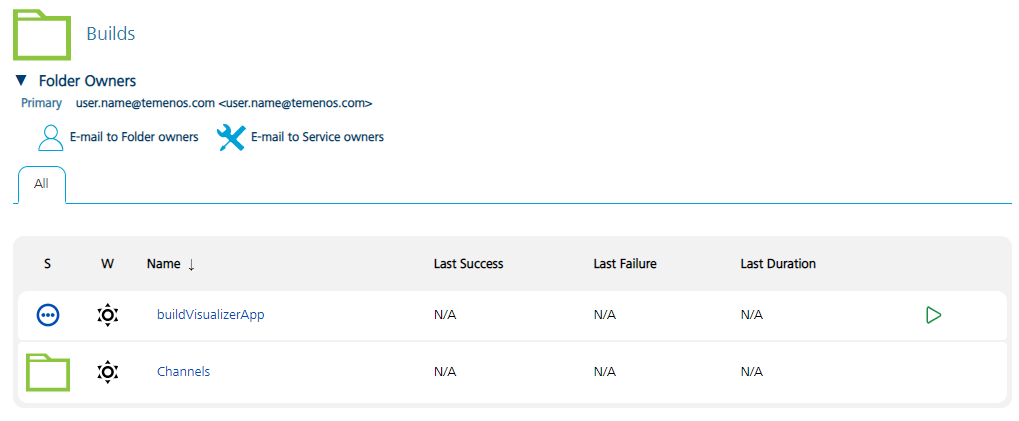Click the wrench tools icon

[231, 137]
